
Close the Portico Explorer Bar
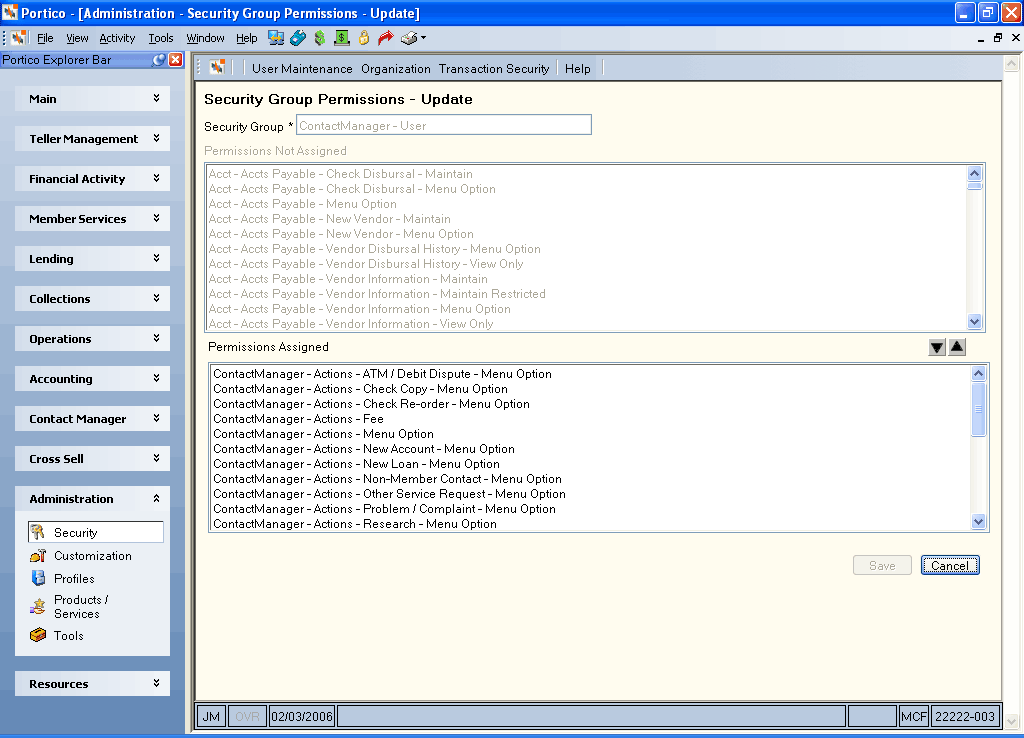pos(176,60)
